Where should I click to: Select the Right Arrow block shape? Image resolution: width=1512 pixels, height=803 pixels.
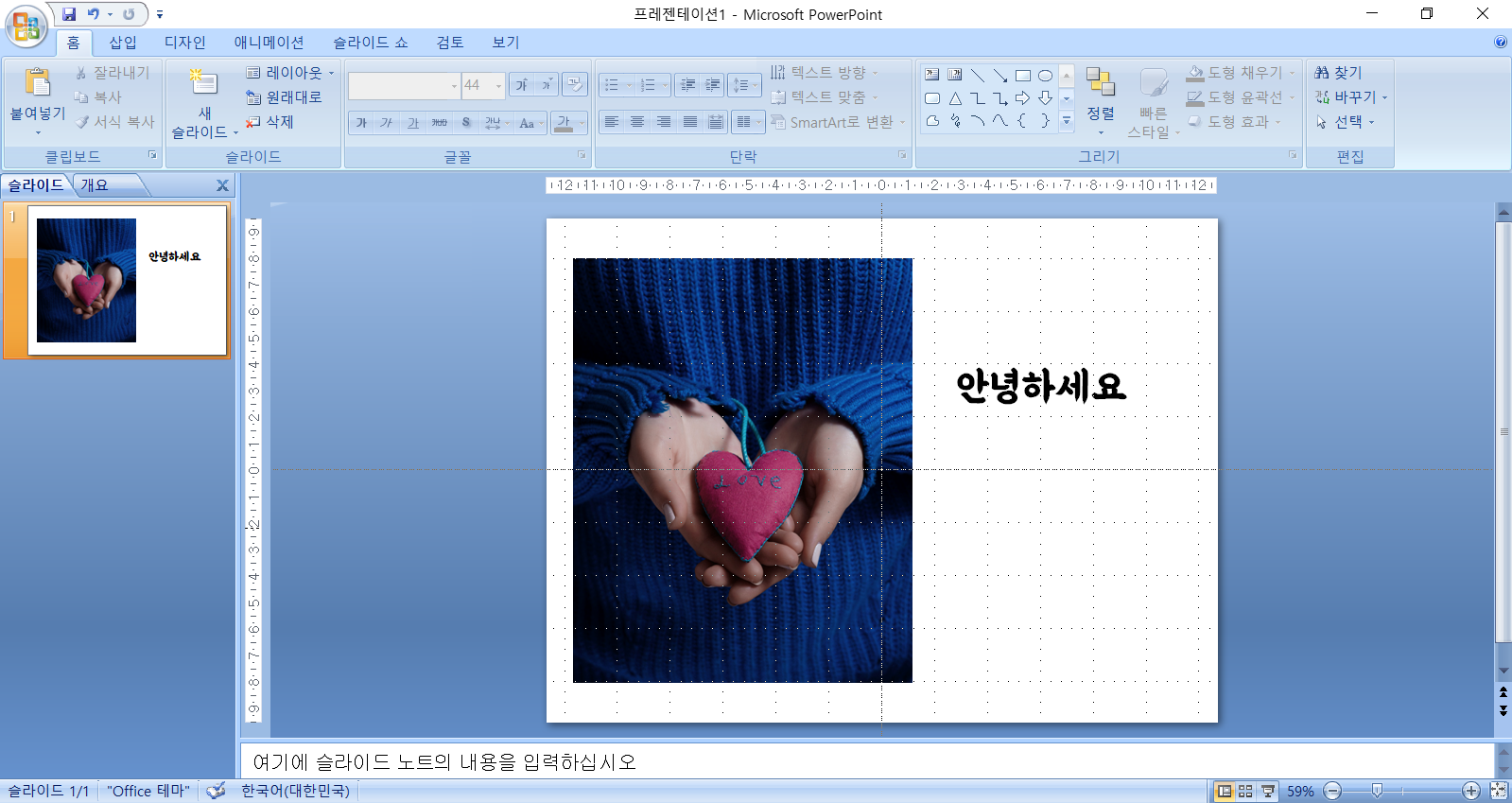1023,98
